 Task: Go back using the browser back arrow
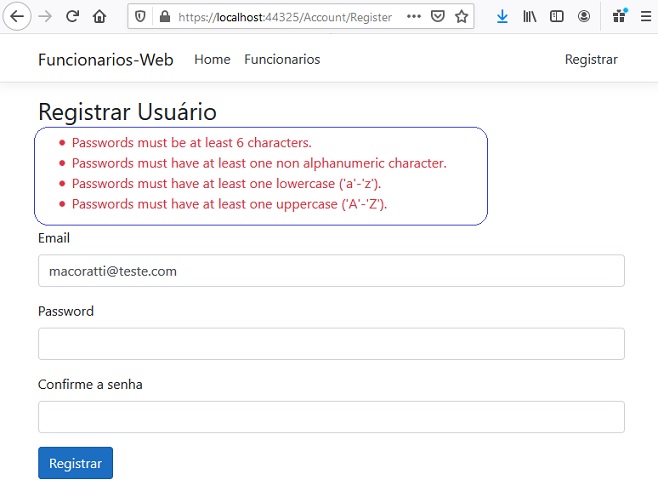17,16
